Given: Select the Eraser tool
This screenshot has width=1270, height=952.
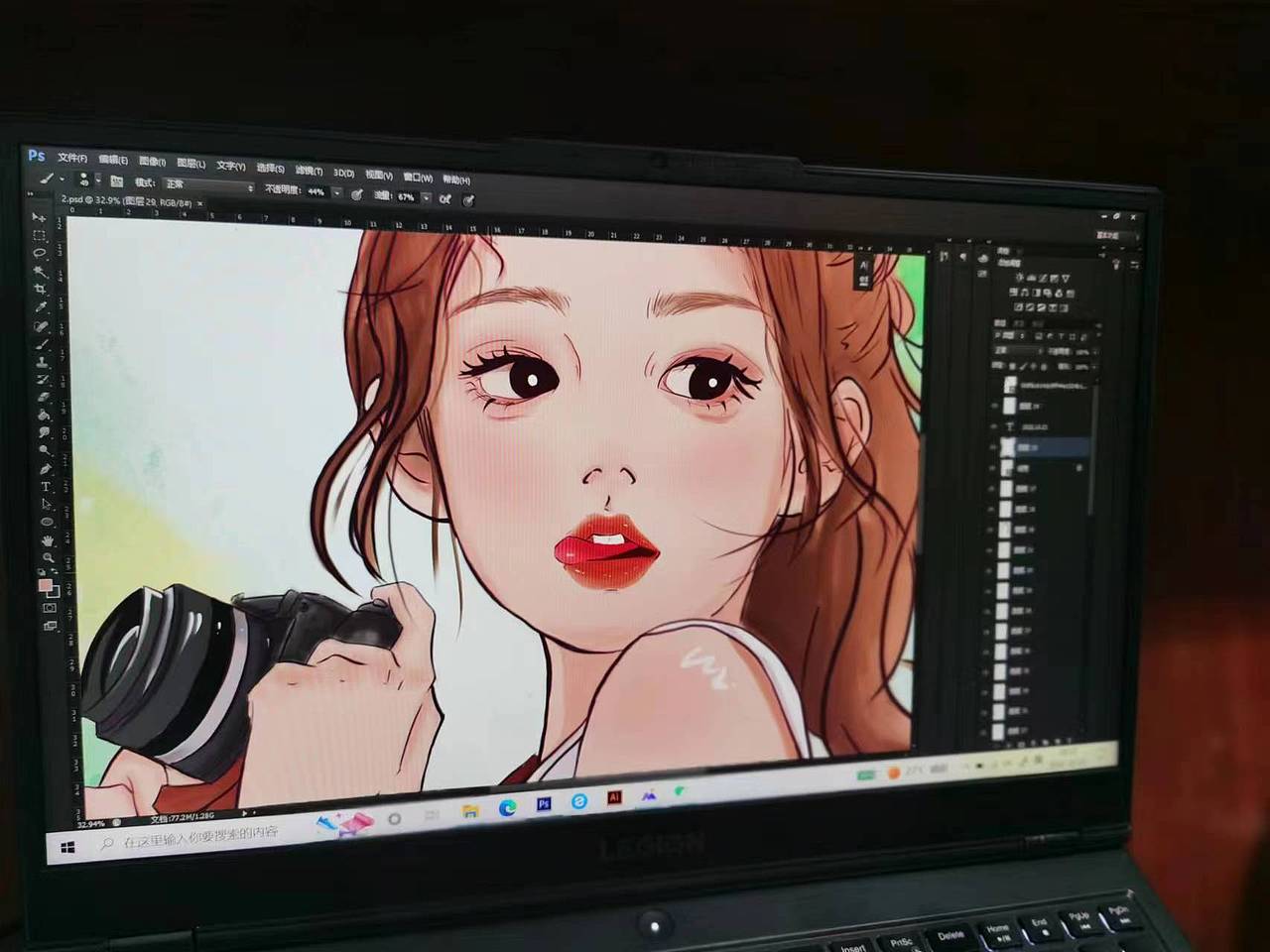Looking at the screenshot, I should tap(44, 397).
